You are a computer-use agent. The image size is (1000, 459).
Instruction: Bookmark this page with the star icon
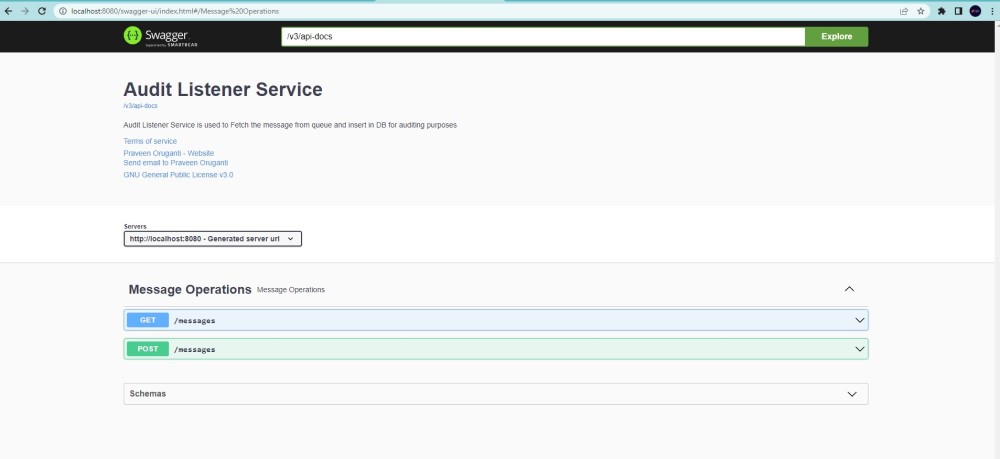[921, 11]
